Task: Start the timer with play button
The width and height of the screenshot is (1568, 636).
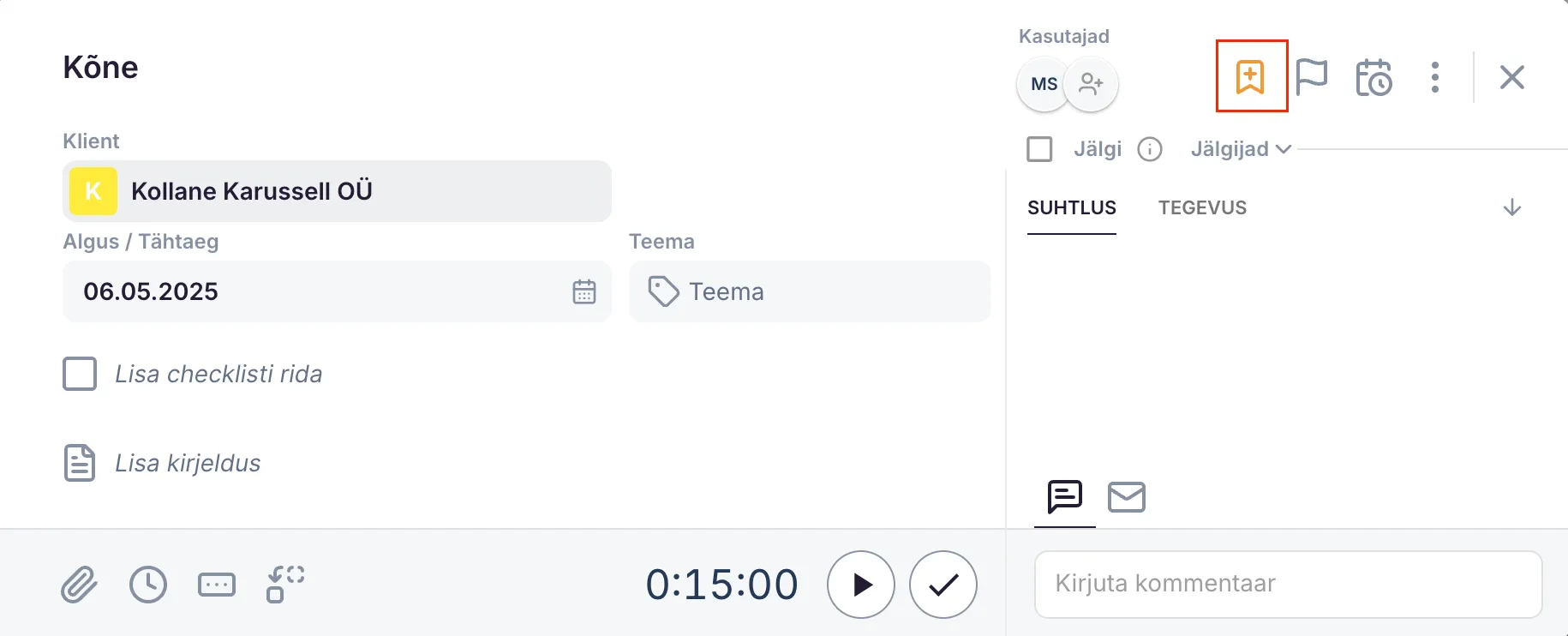Action: click(861, 585)
